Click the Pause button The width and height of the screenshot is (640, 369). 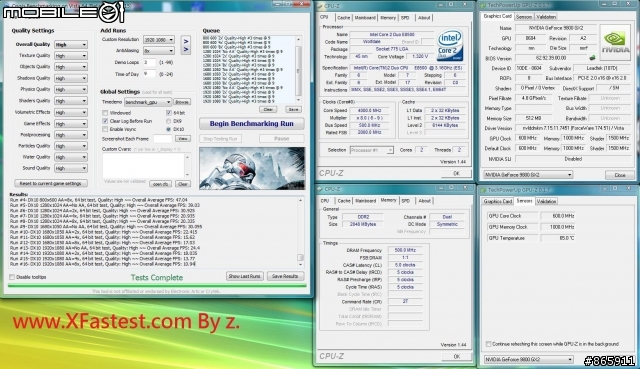(x=282, y=139)
